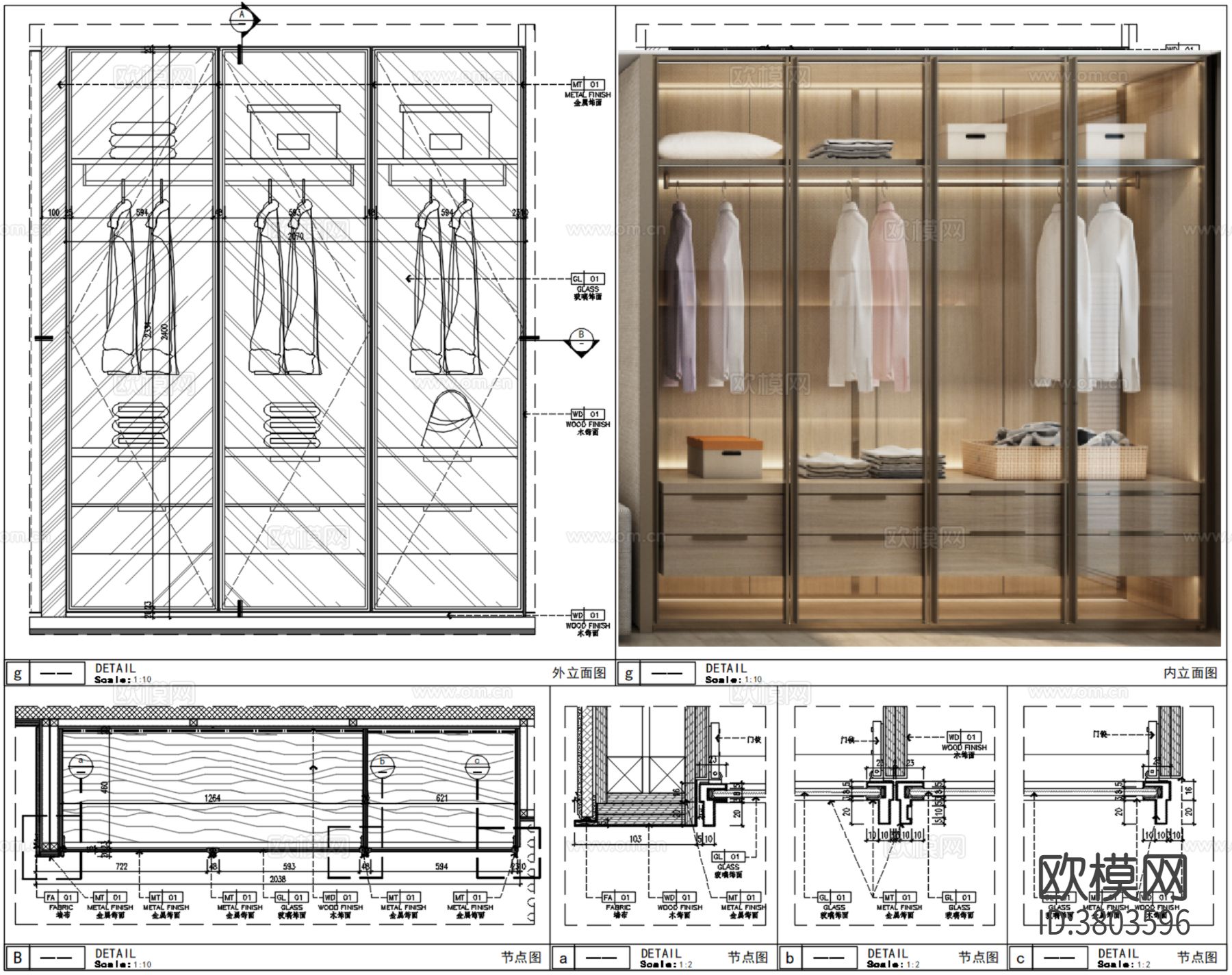Click the white pillow in the render

pos(719,145)
